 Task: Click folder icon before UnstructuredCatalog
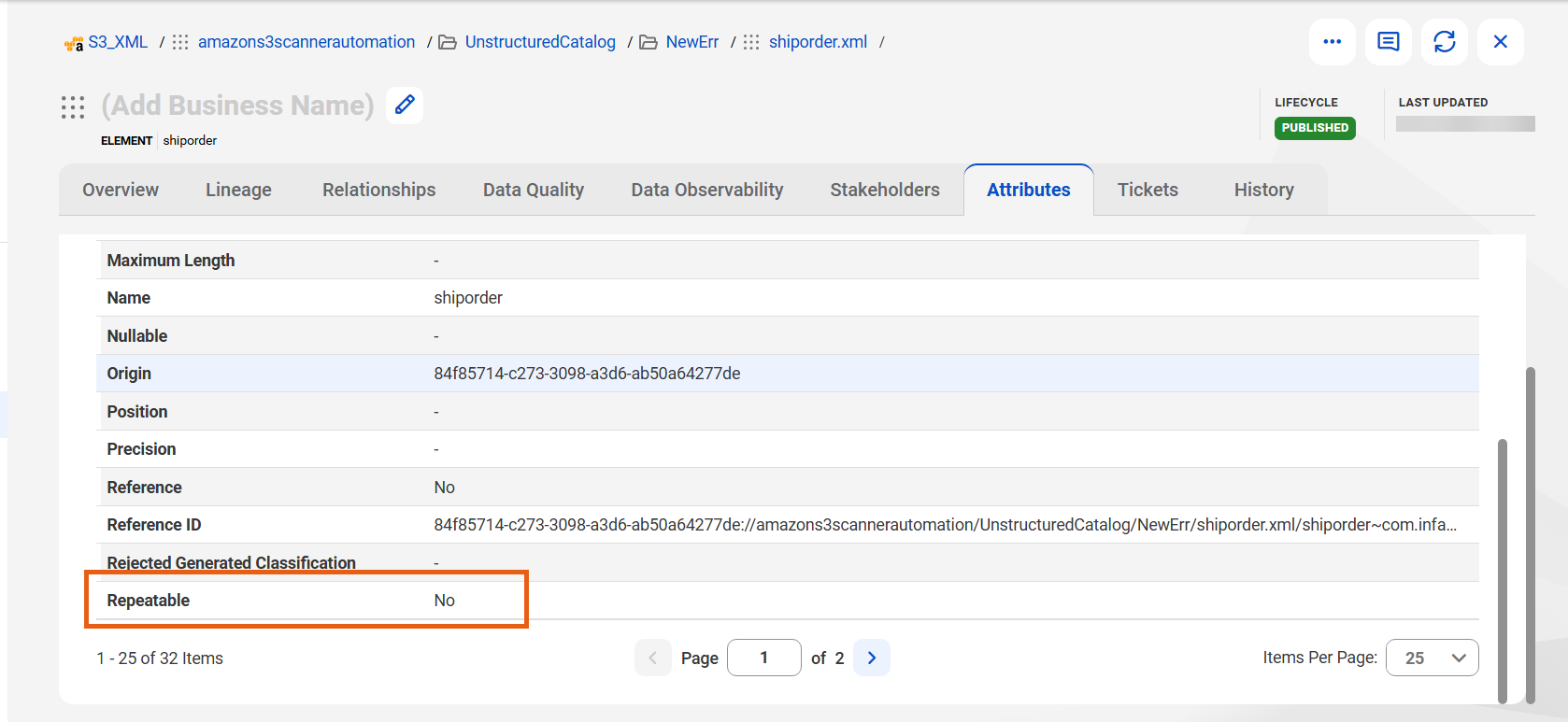click(x=448, y=42)
